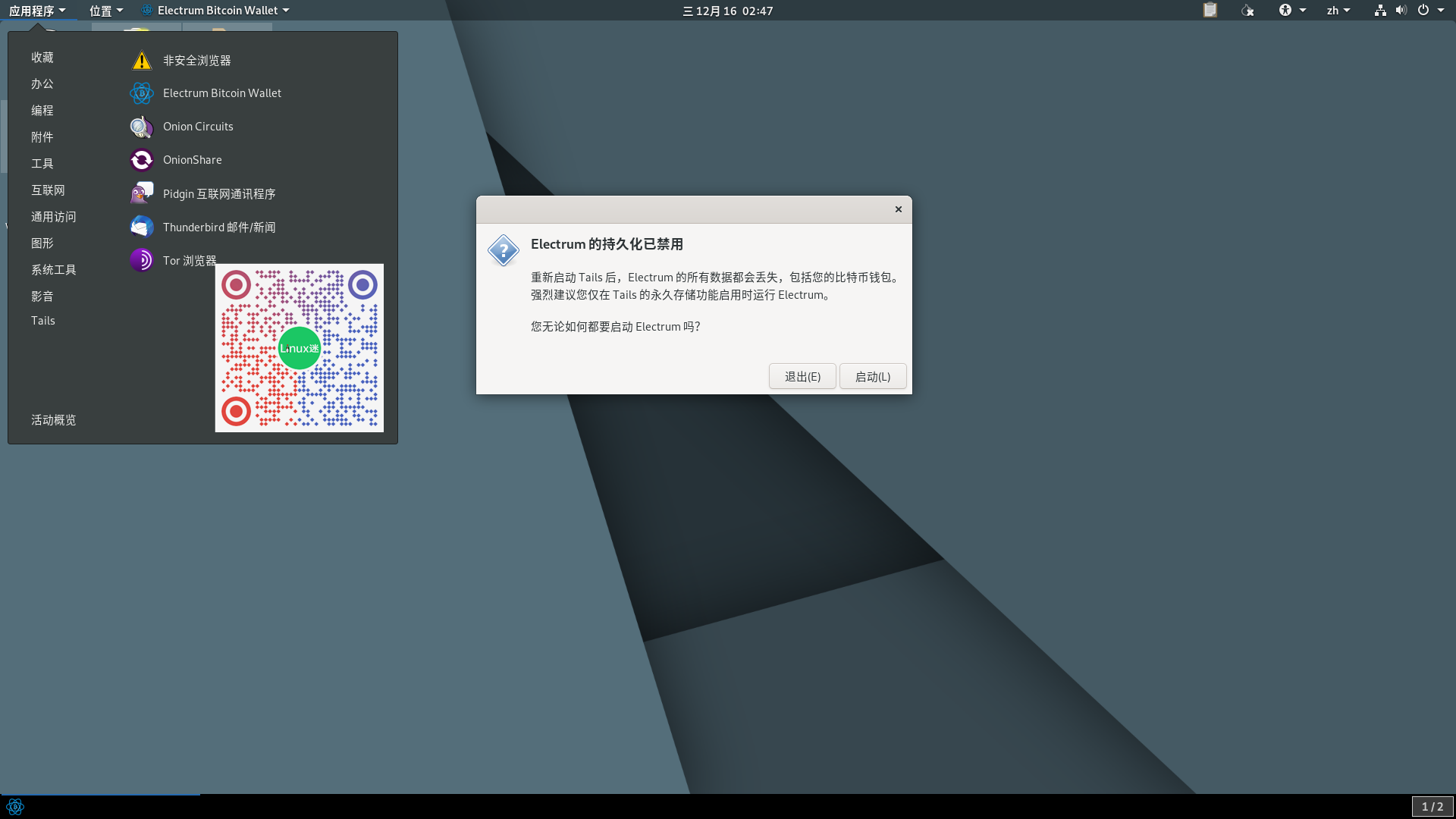Open the power menu icon
The image size is (1456, 819).
coord(1423,10)
